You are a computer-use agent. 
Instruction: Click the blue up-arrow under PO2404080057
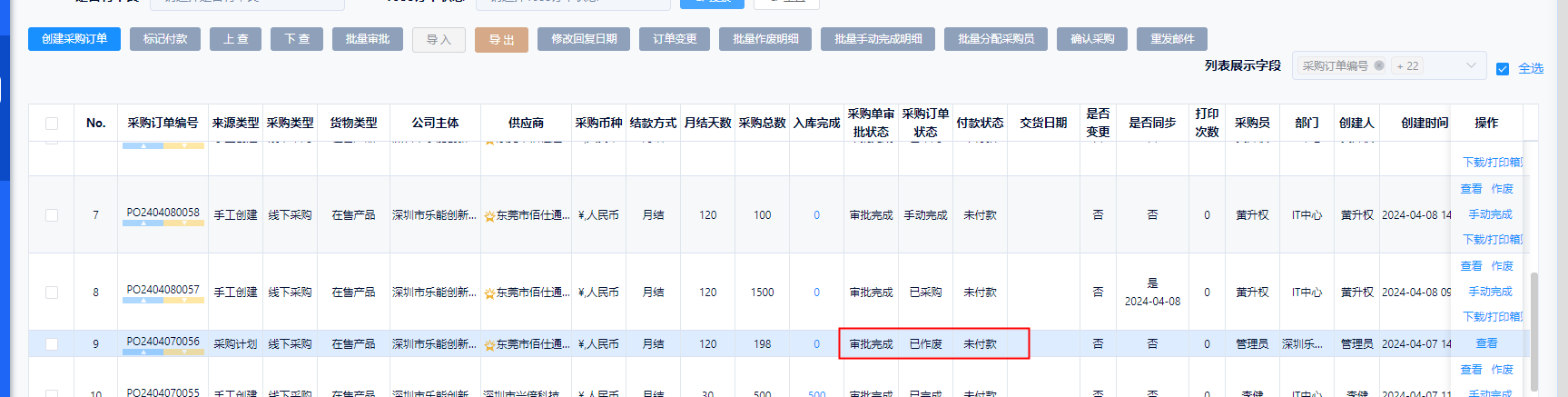(143, 301)
